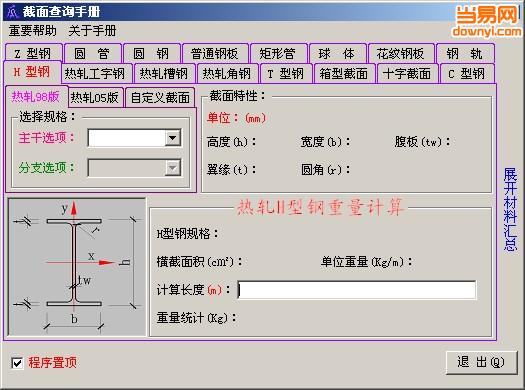The height and width of the screenshot is (390, 525).
Task: Click the app icon in title bar
Action: pos(13,12)
